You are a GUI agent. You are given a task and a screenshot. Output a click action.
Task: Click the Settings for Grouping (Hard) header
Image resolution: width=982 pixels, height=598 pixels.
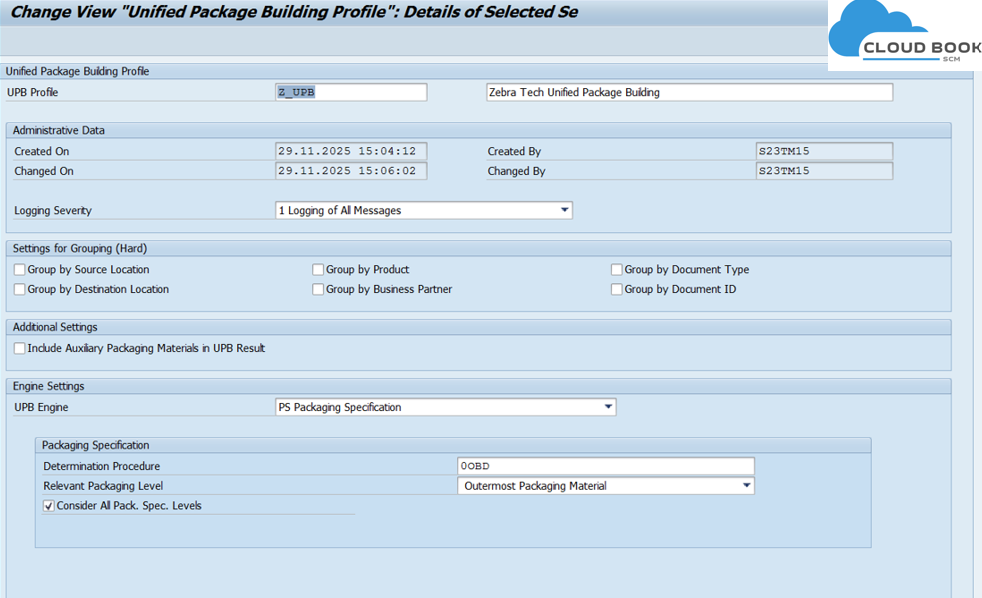80,249
